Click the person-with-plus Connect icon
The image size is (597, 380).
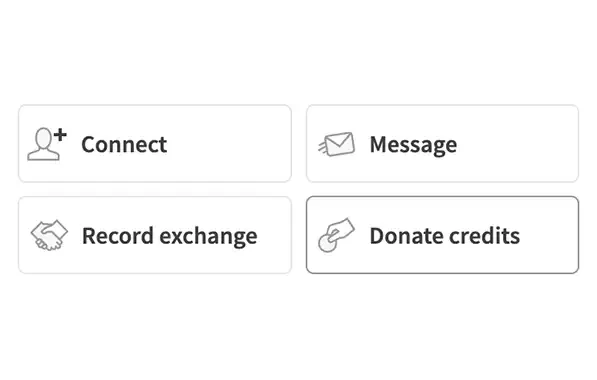coord(47,144)
